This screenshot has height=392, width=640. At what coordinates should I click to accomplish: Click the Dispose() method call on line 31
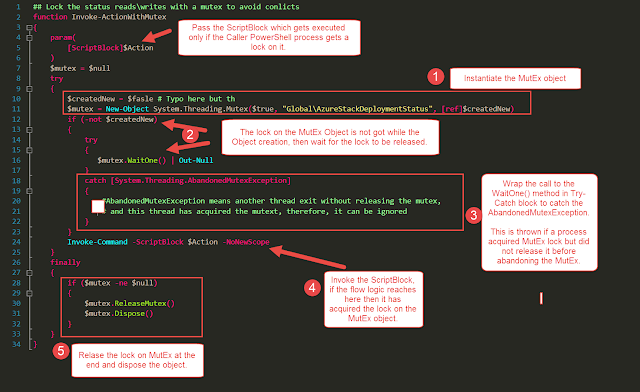point(134,314)
